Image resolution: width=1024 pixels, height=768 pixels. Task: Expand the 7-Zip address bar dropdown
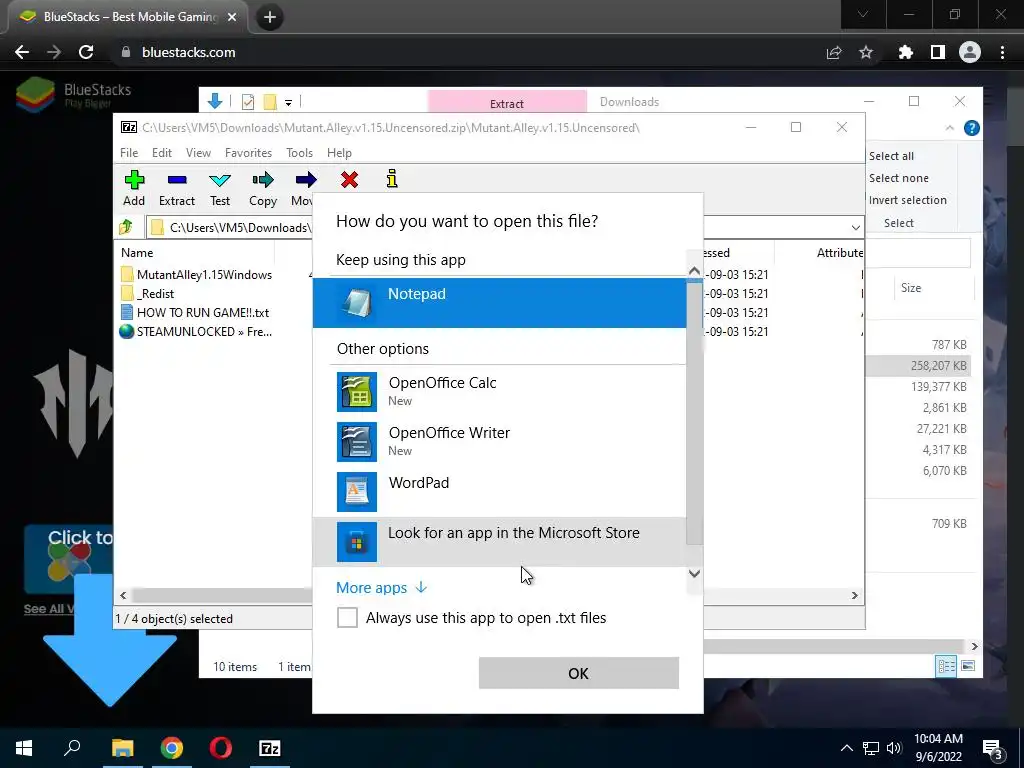(x=856, y=227)
